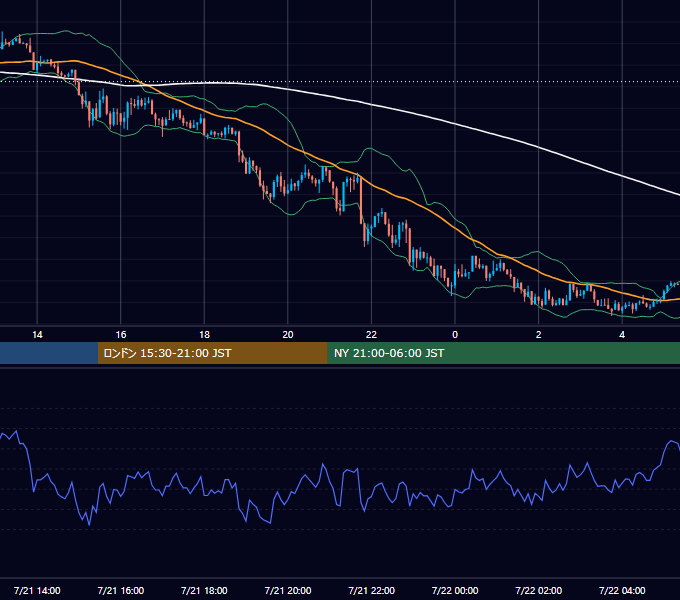Viewport: 680px width, 600px height.
Task: Select the upper chart axis label 22
Action: point(371,335)
